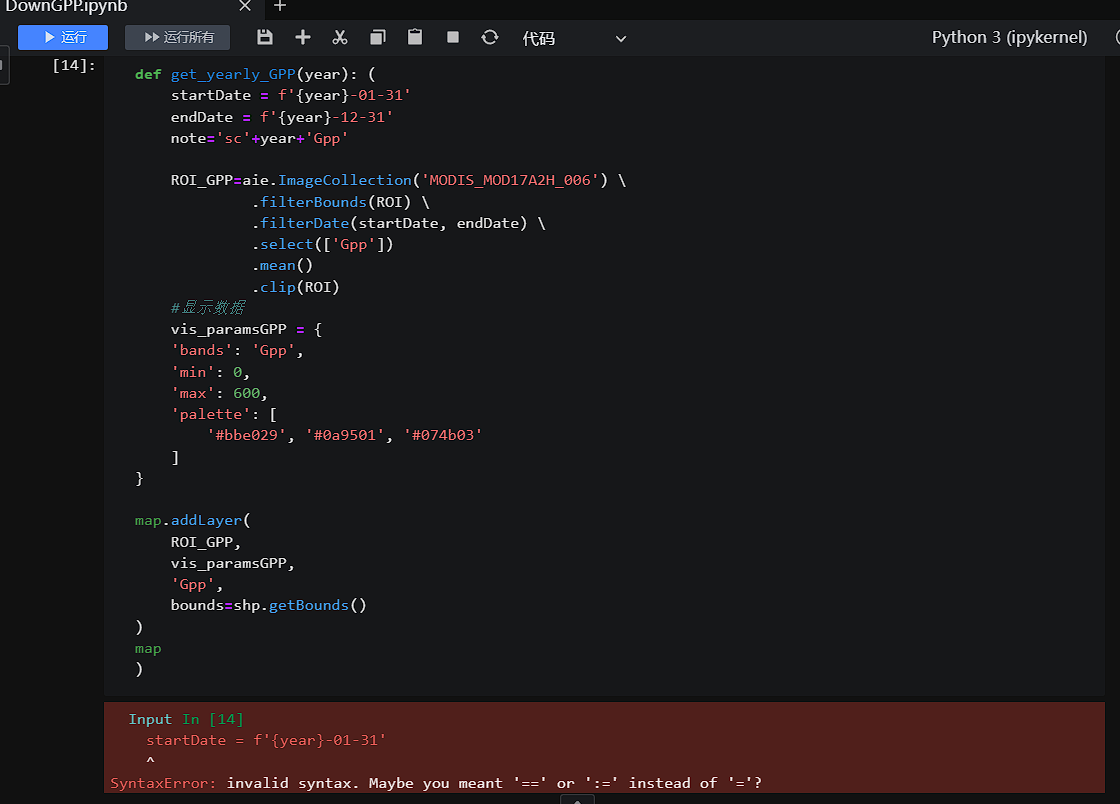Viewport: 1120px width, 804px height.
Task: Click the blue 运行 run button
Action: coord(63,37)
